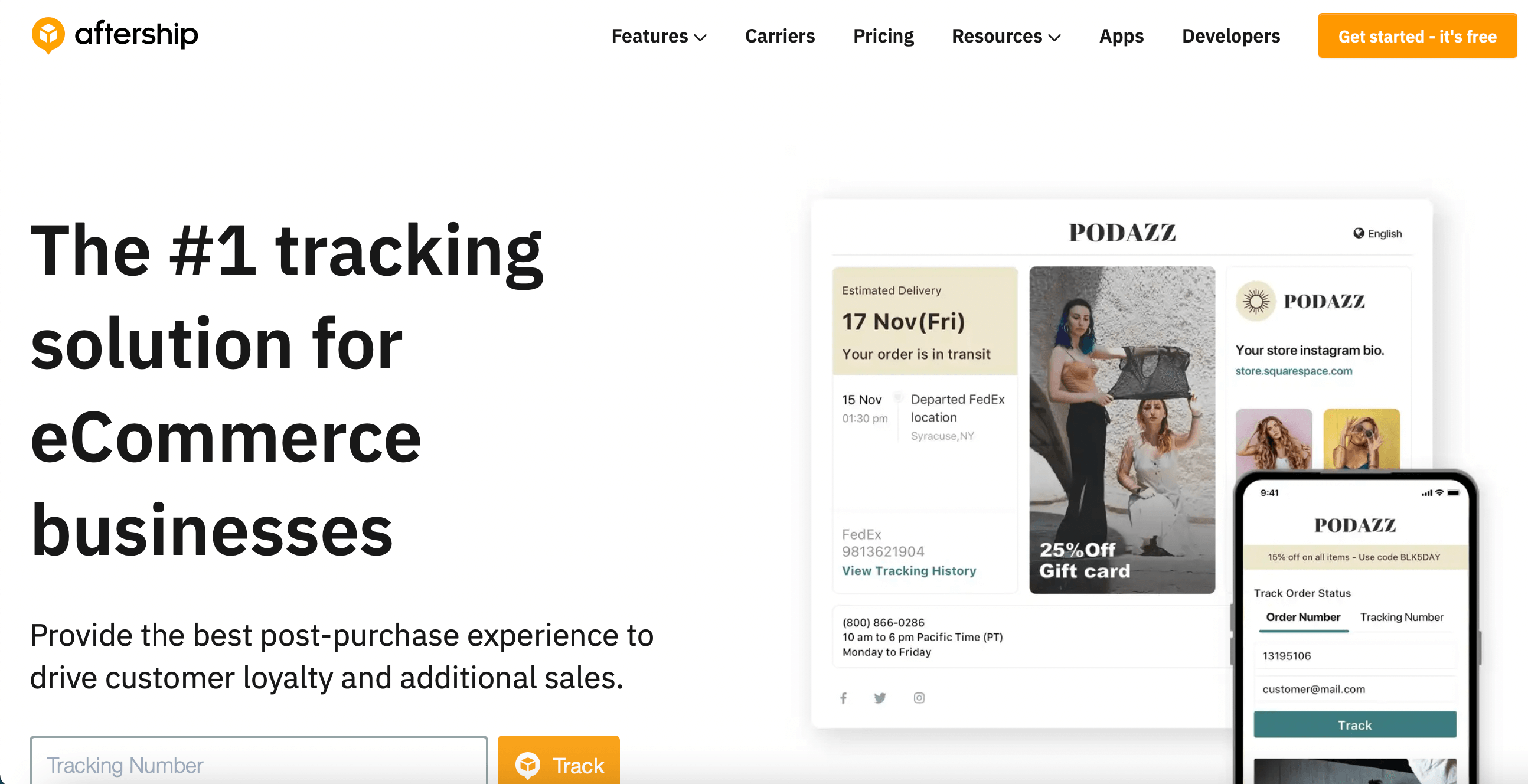
Task: Navigate to the Pricing page
Action: [x=883, y=35]
